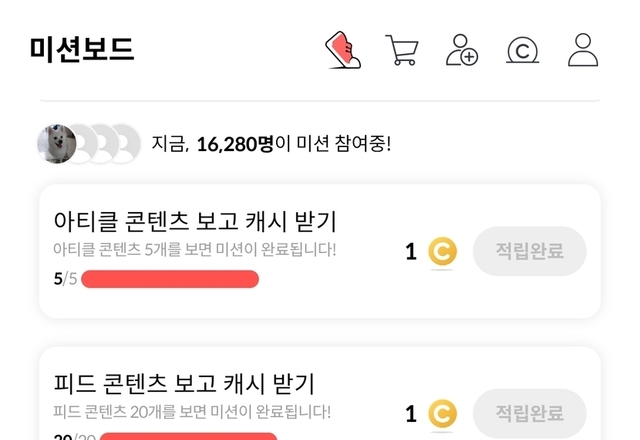Screen dimensions: 640x440
Task: Open the red sneaker step-counter icon
Action: 343,50
